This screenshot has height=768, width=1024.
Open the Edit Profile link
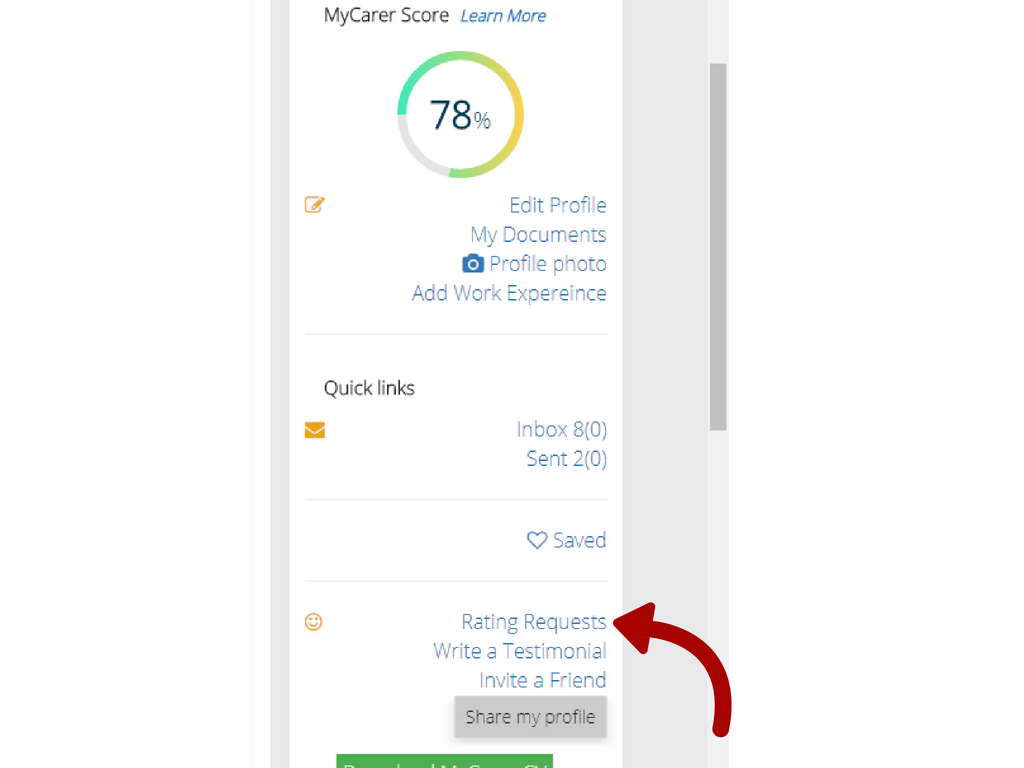(558, 205)
